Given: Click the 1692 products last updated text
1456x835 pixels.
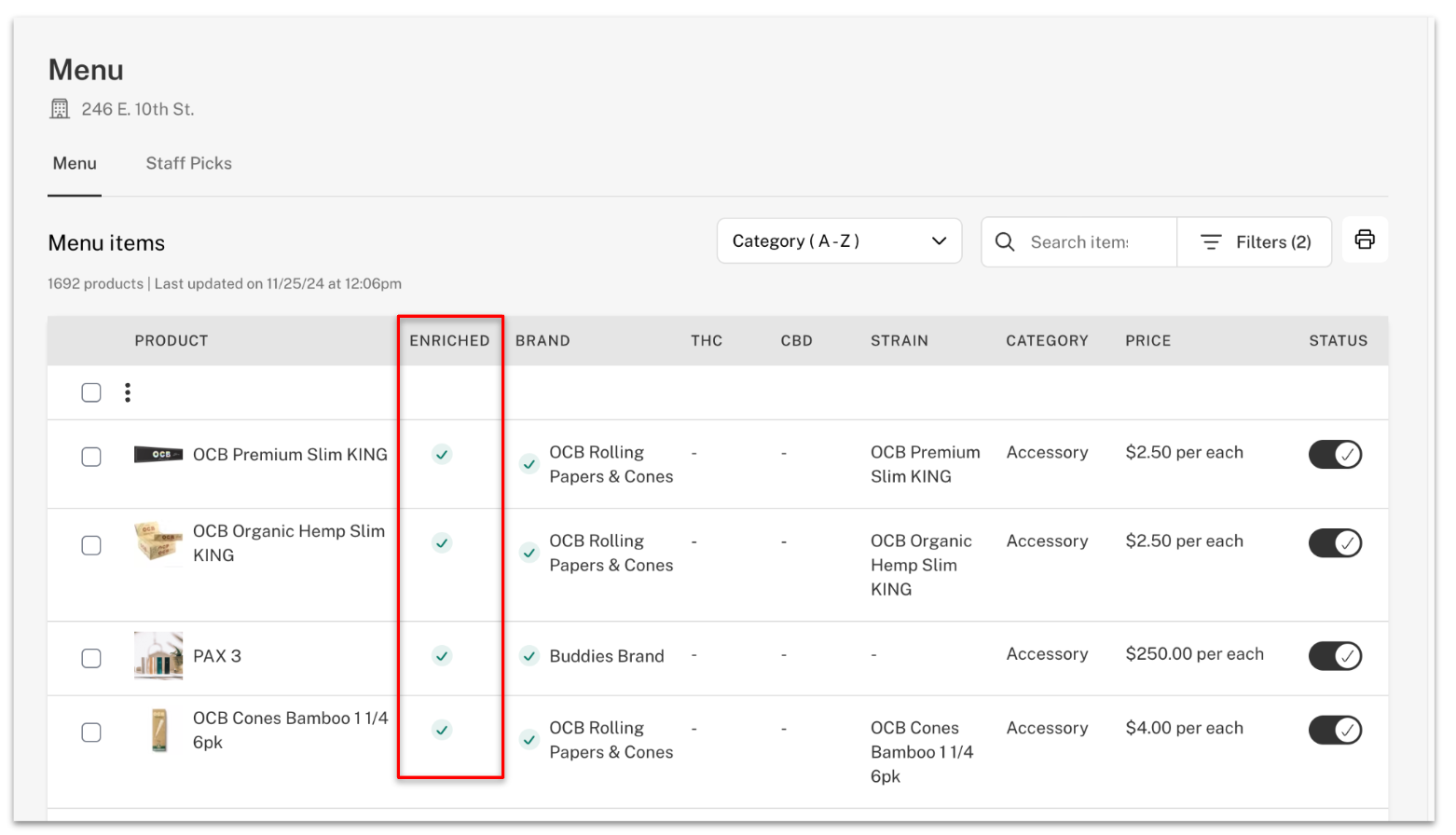Looking at the screenshot, I should tap(225, 283).
